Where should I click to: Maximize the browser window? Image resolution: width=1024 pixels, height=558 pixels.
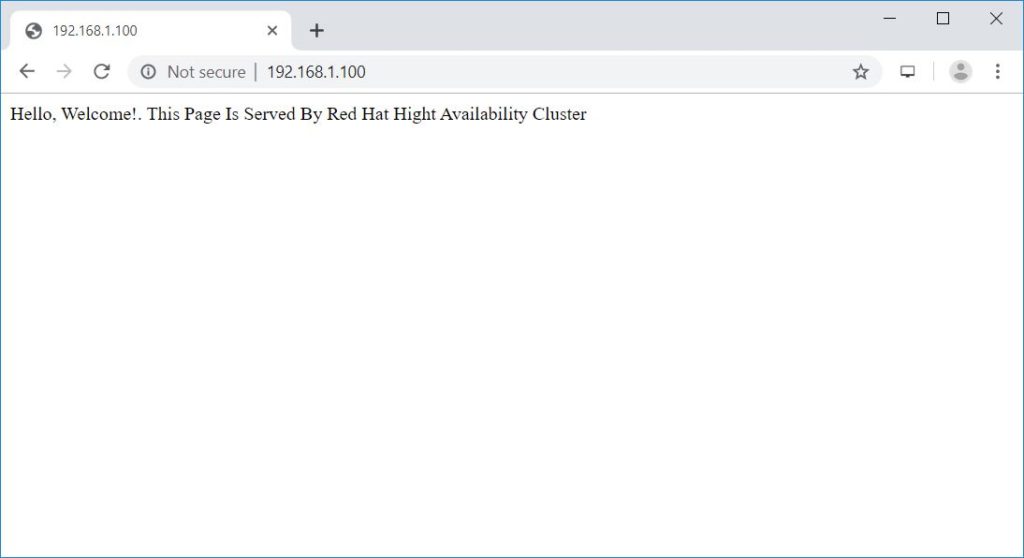(943, 18)
